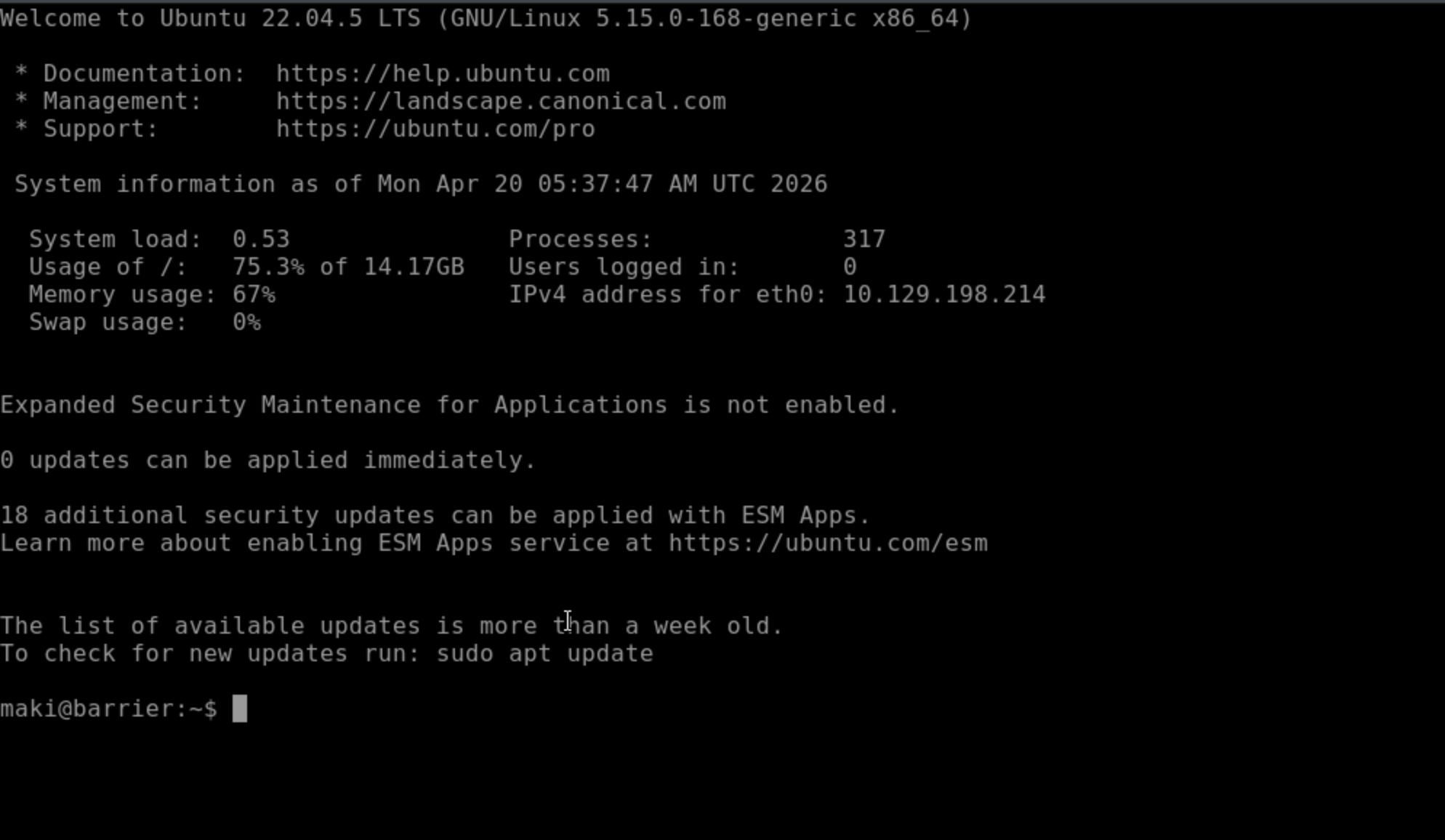
Task: Click the System load value 0.53
Action: [261, 239]
